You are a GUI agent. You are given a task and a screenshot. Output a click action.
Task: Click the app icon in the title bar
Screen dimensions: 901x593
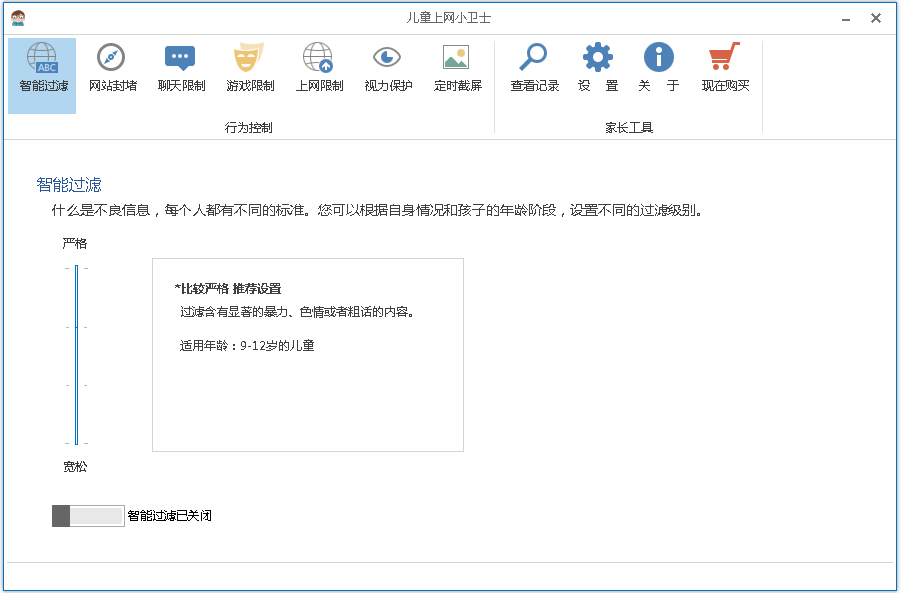coord(18,18)
